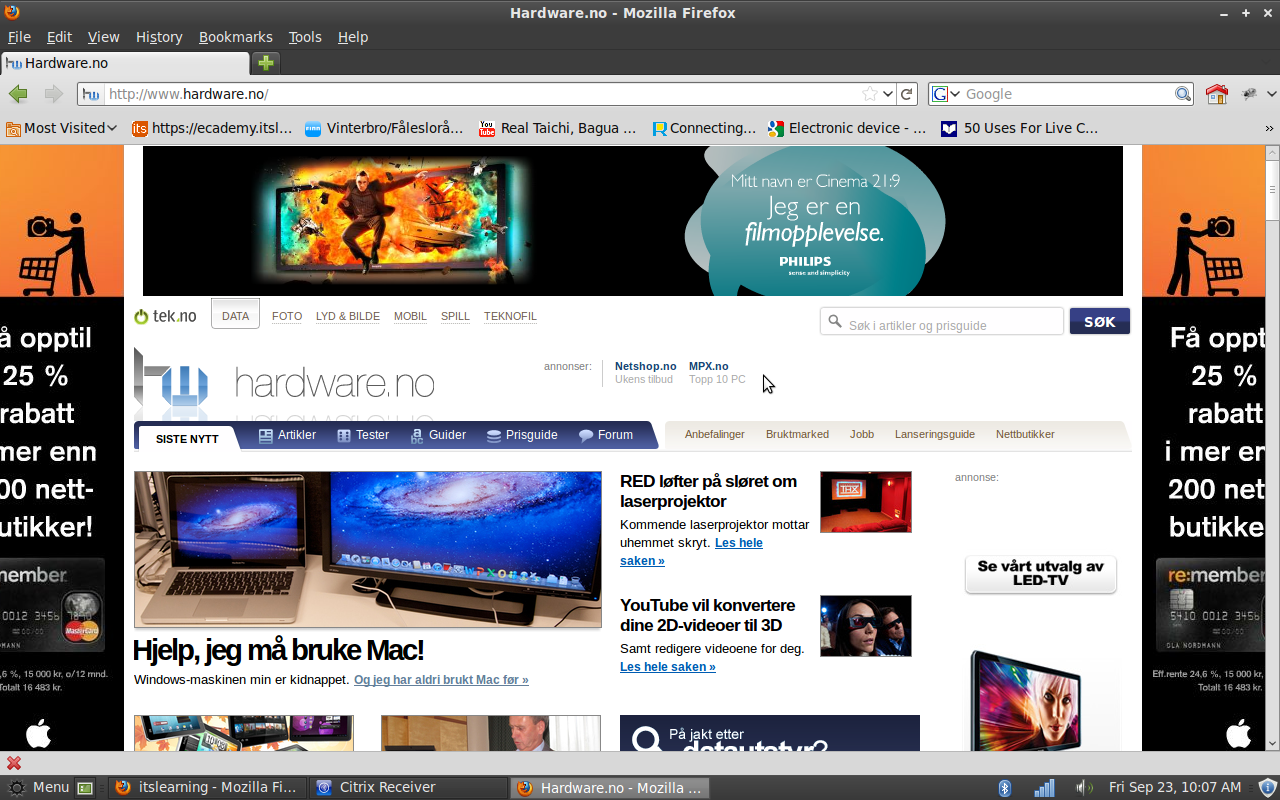
Task: Open the Tools menu
Action: point(305,37)
